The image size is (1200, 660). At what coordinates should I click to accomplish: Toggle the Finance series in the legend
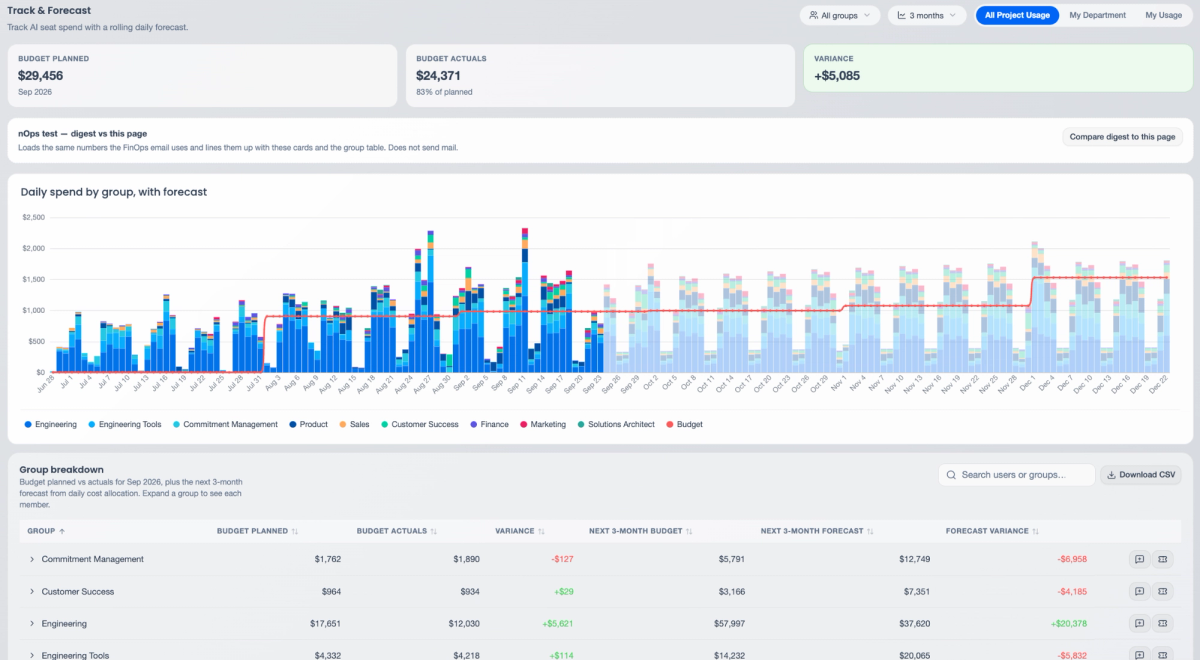(490, 424)
